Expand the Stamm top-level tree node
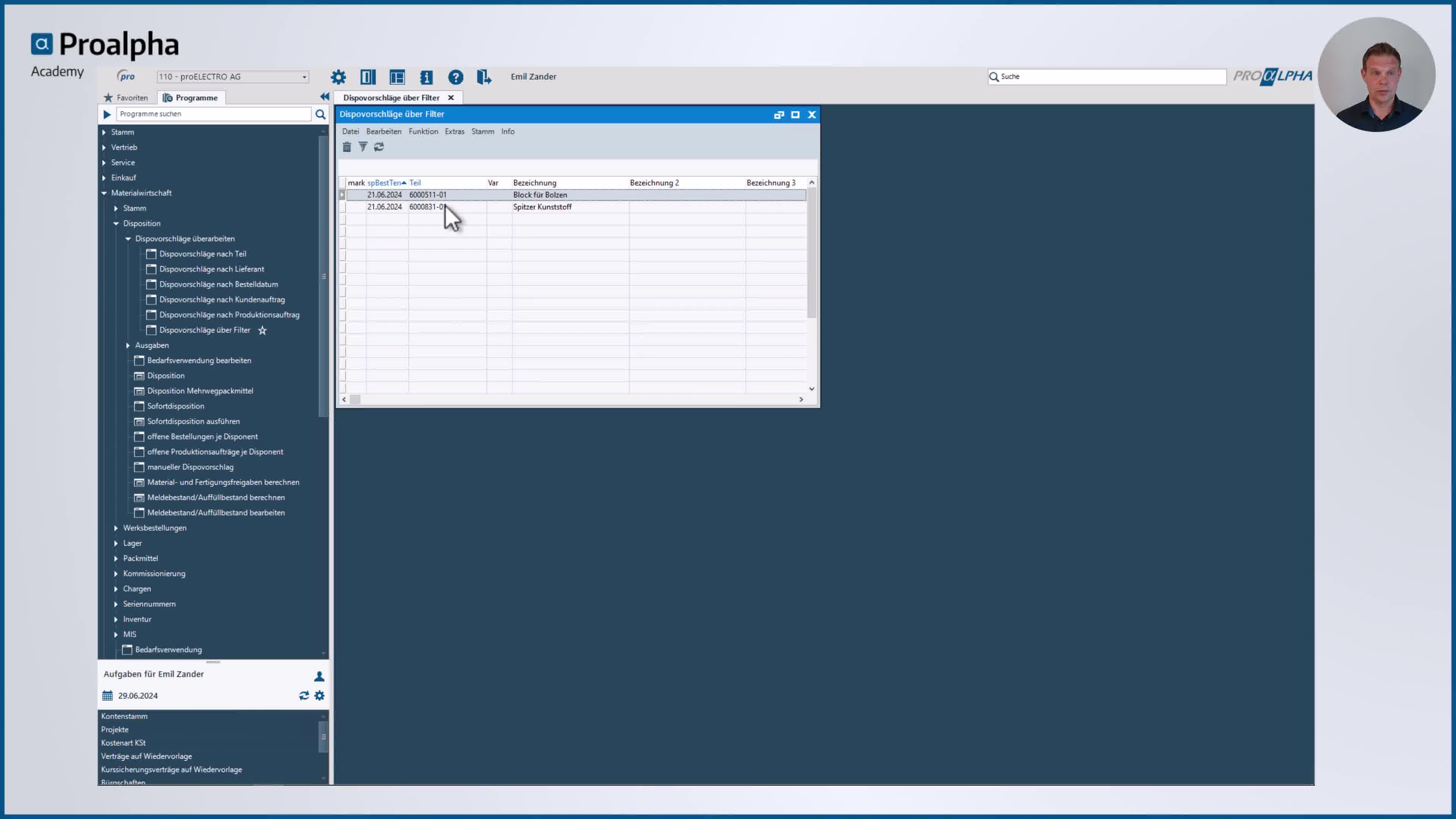The image size is (1456, 819). (104, 132)
